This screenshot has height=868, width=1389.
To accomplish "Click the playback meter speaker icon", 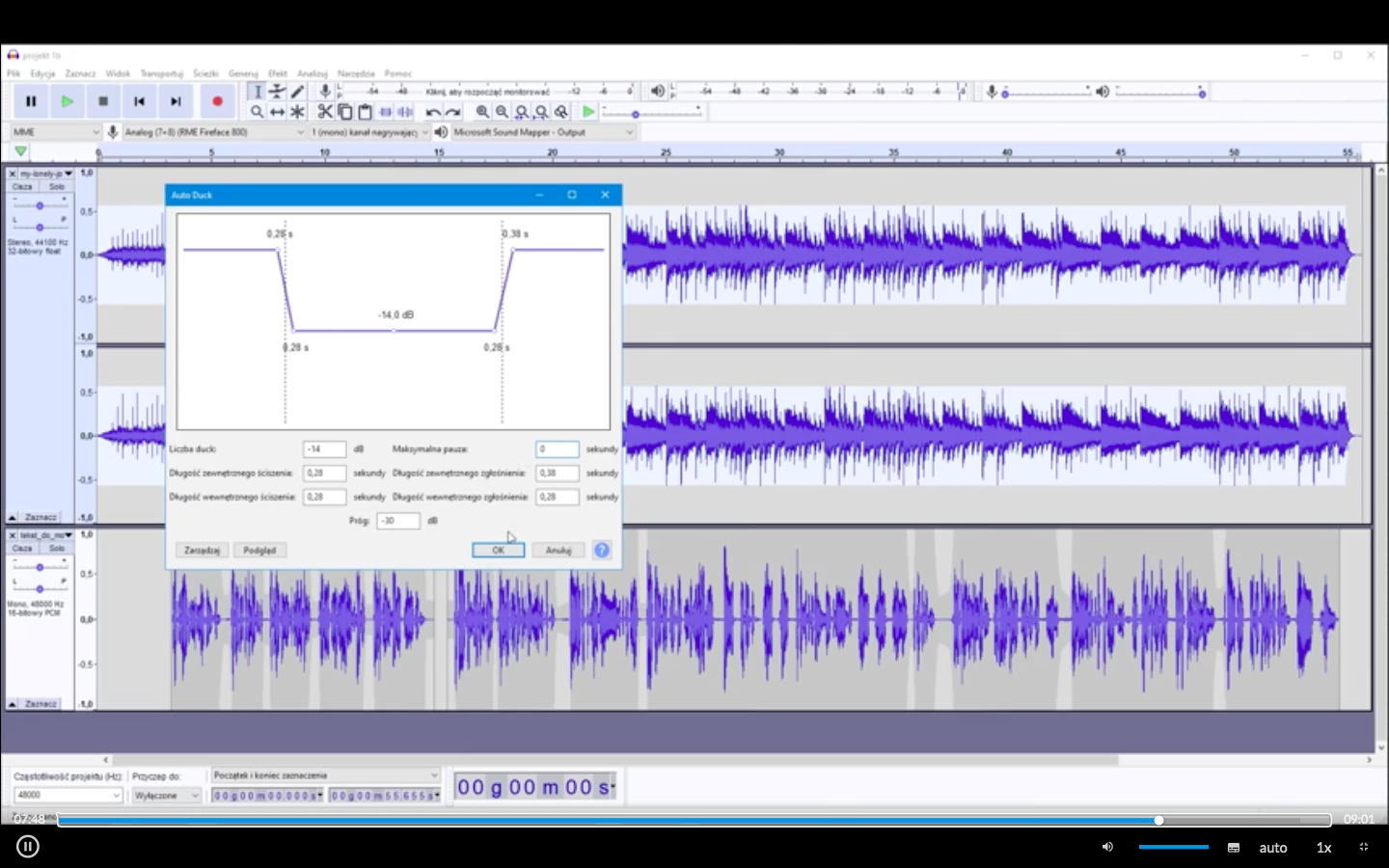I will click(x=657, y=92).
